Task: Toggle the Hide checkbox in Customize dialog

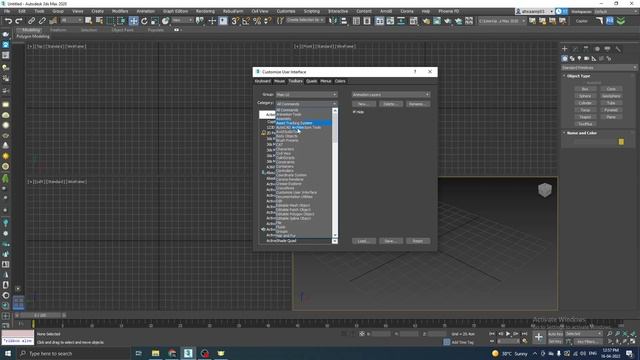Action: [x=354, y=112]
